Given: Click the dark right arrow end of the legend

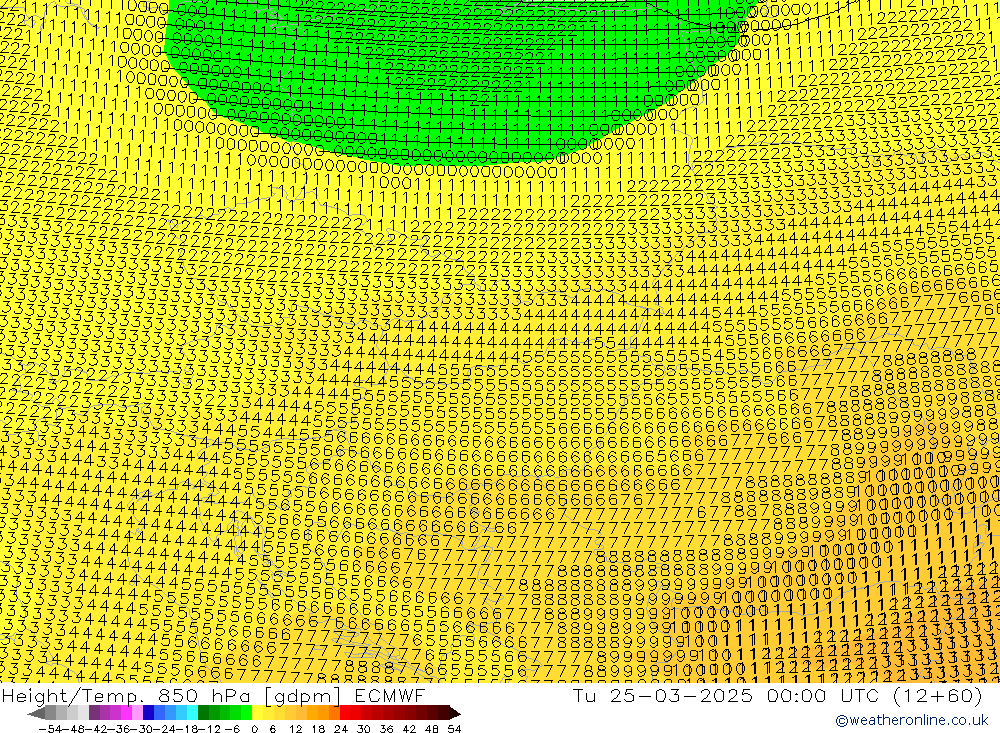Looking at the screenshot, I should coord(455,714).
